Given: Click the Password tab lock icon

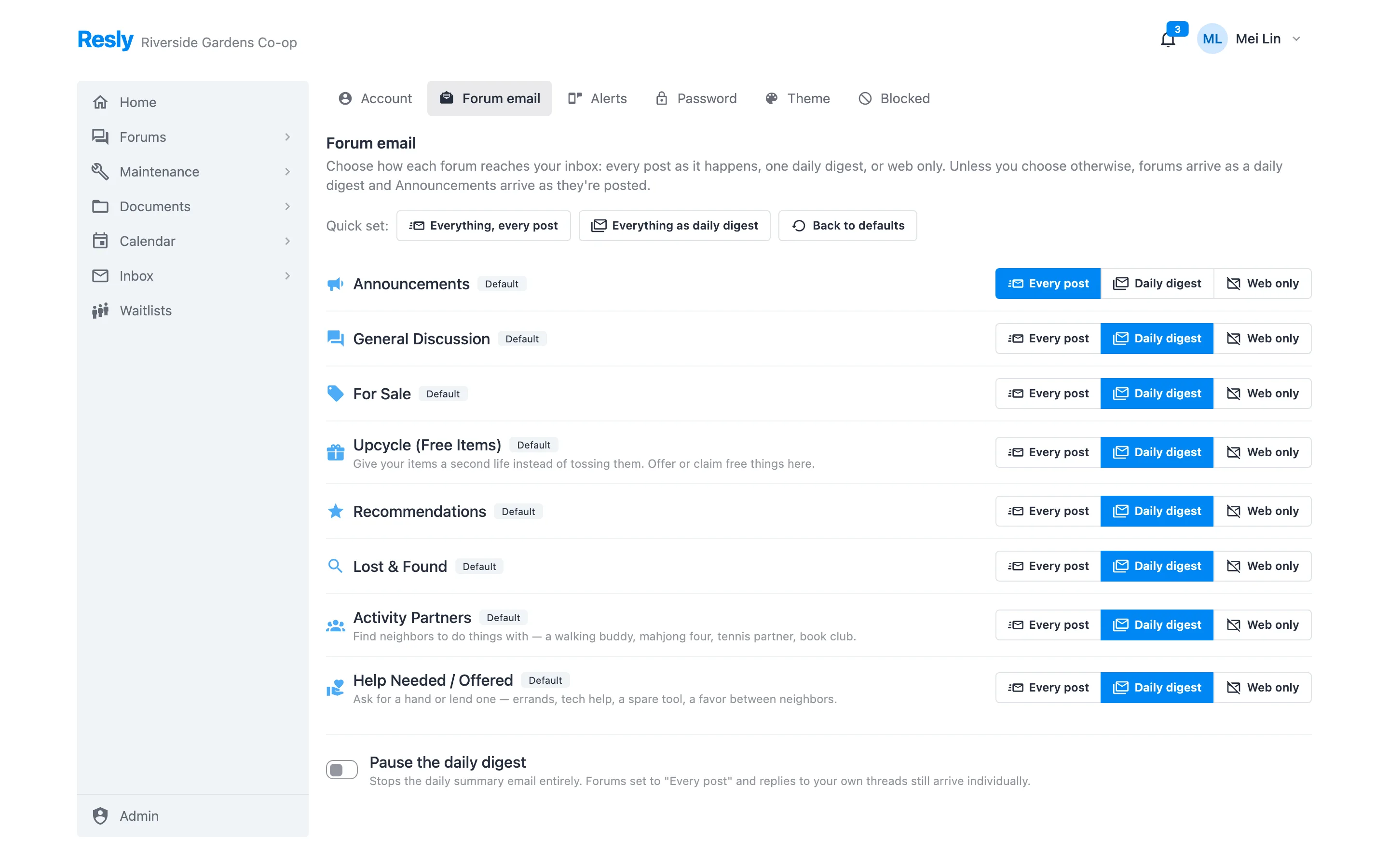Looking at the screenshot, I should coord(661,98).
